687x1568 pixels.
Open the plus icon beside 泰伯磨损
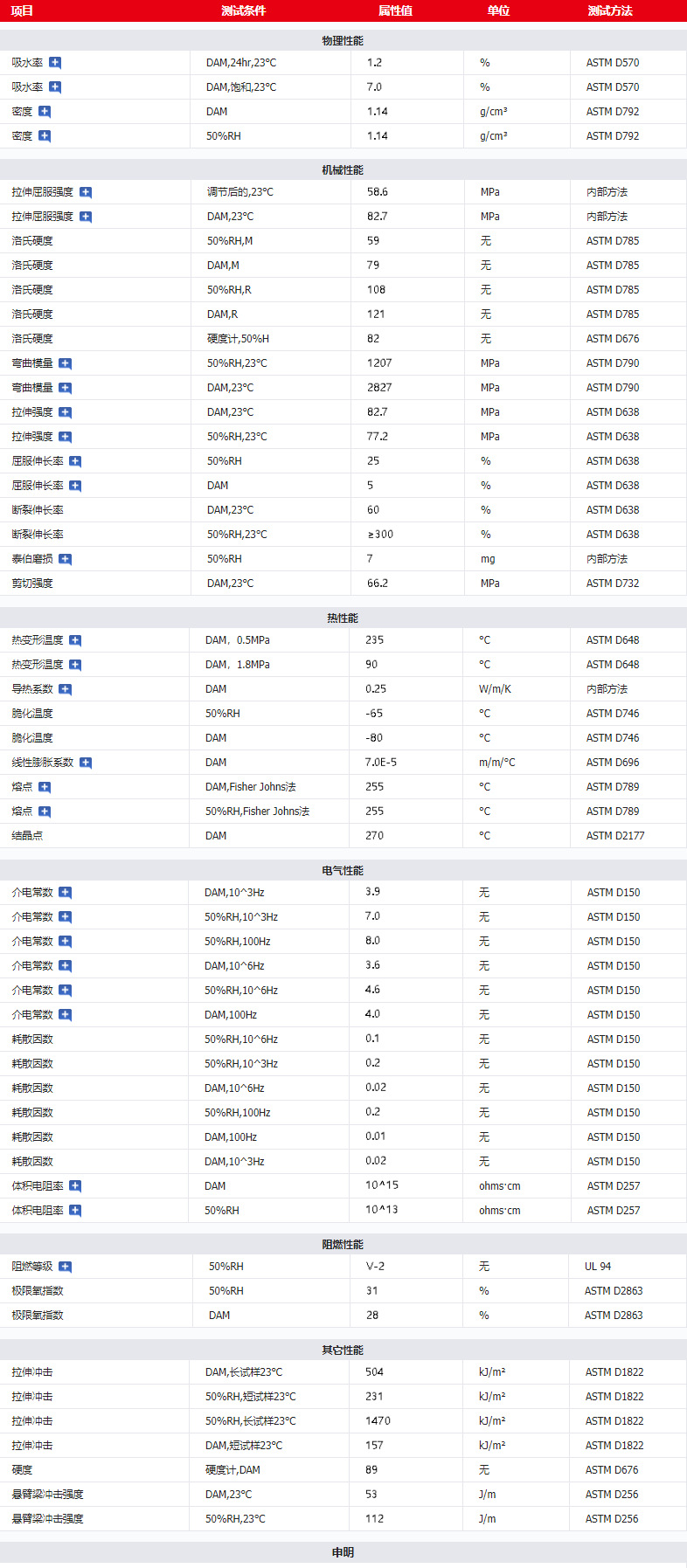pos(65,559)
